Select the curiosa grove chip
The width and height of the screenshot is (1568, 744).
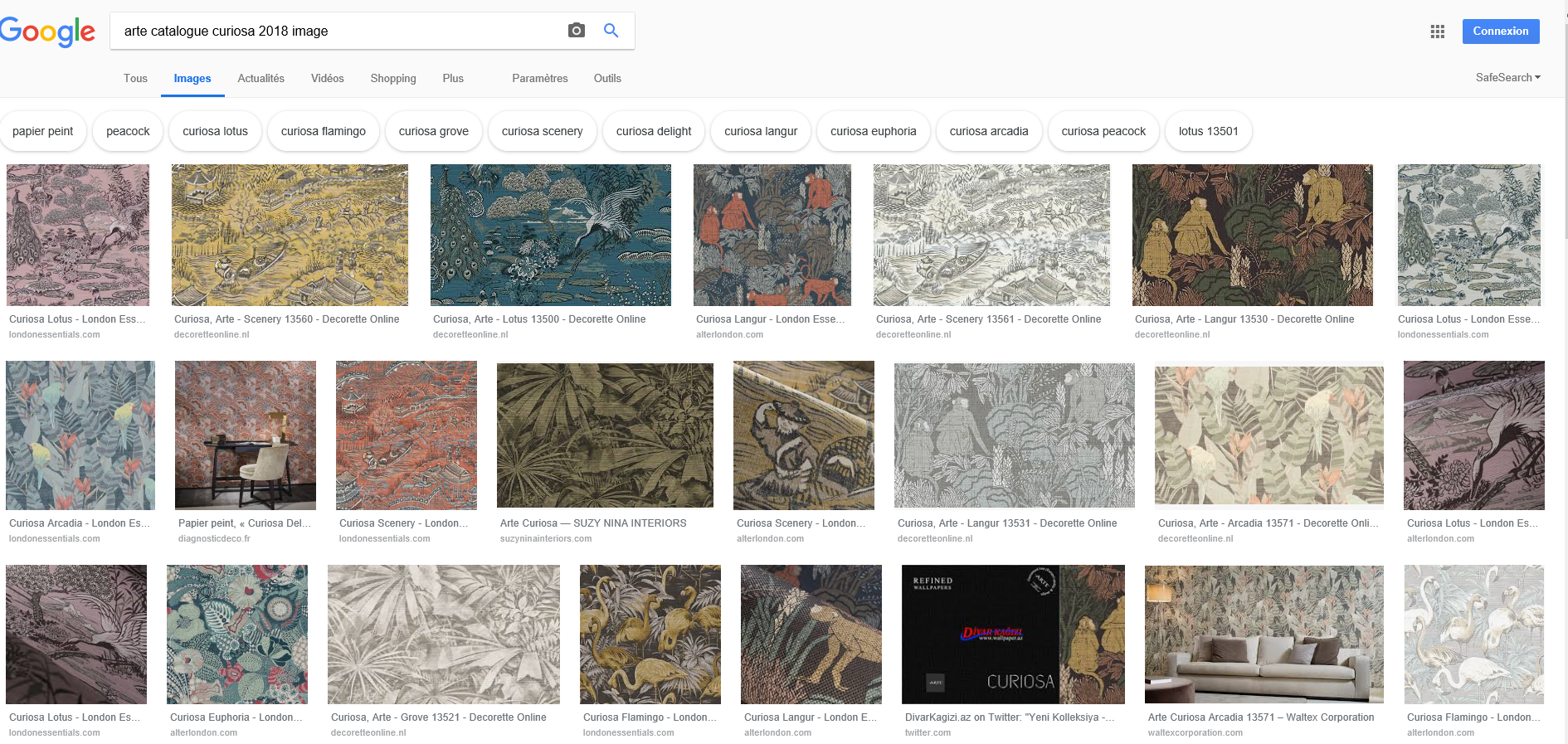(434, 131)
